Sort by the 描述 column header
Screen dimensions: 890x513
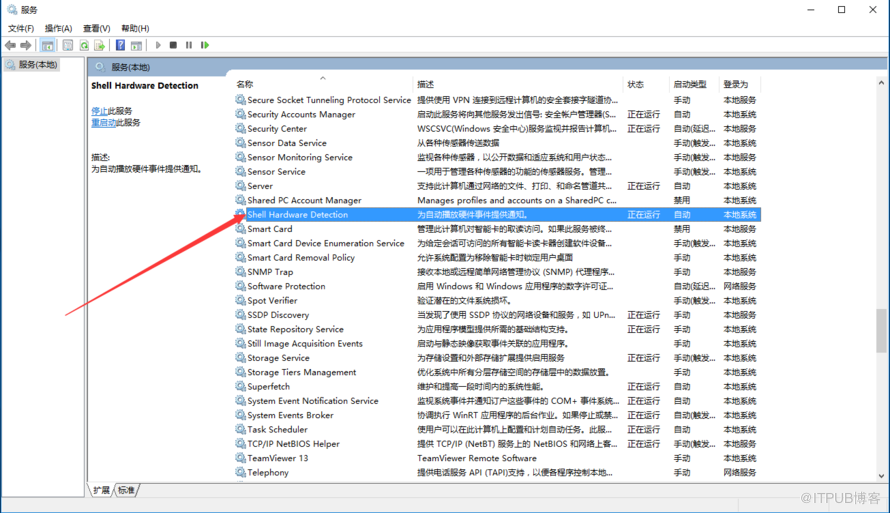425,84
